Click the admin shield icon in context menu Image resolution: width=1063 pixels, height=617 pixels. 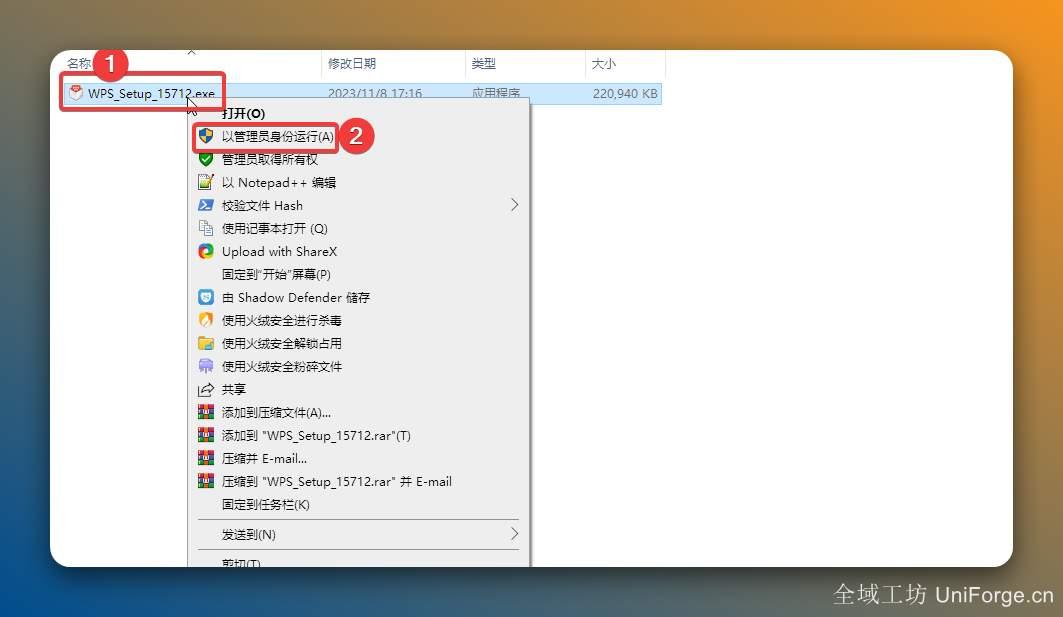206,136
